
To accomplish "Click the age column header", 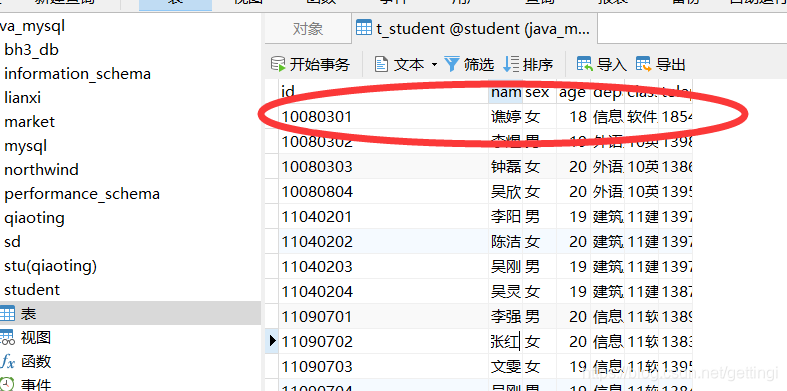I will 573,91.
